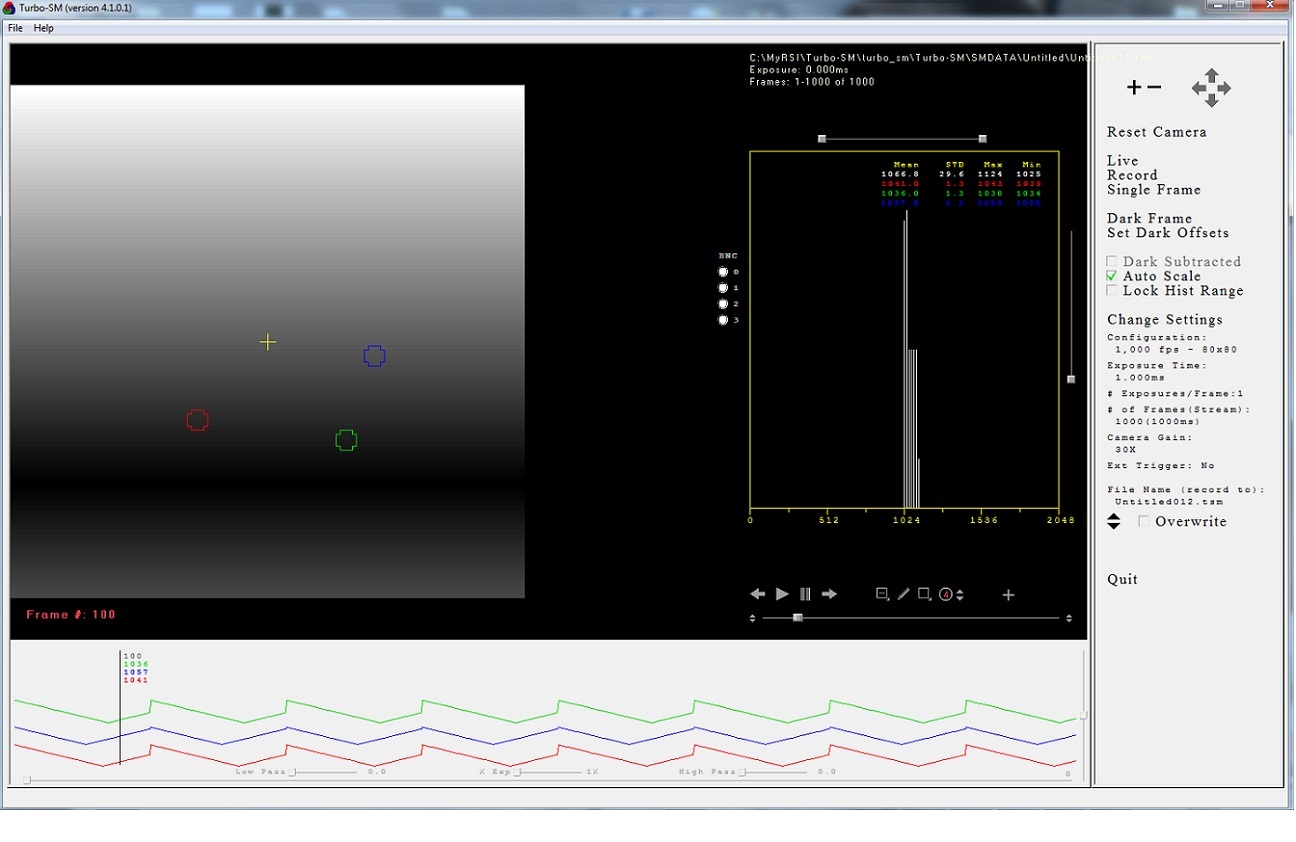Open the File menu
The height and width of the screenshot is (842, 1296).
(x=15, y=28)
